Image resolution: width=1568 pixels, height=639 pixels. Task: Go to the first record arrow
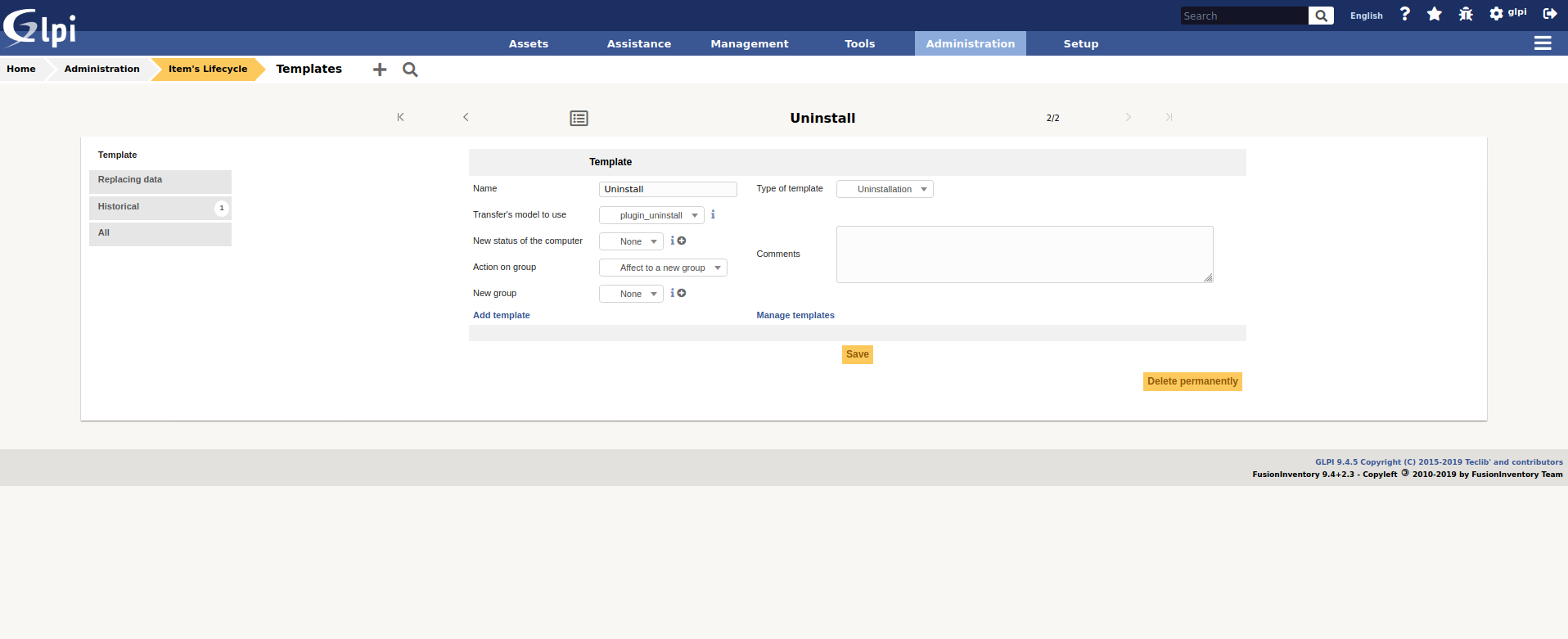click(400, 117)
